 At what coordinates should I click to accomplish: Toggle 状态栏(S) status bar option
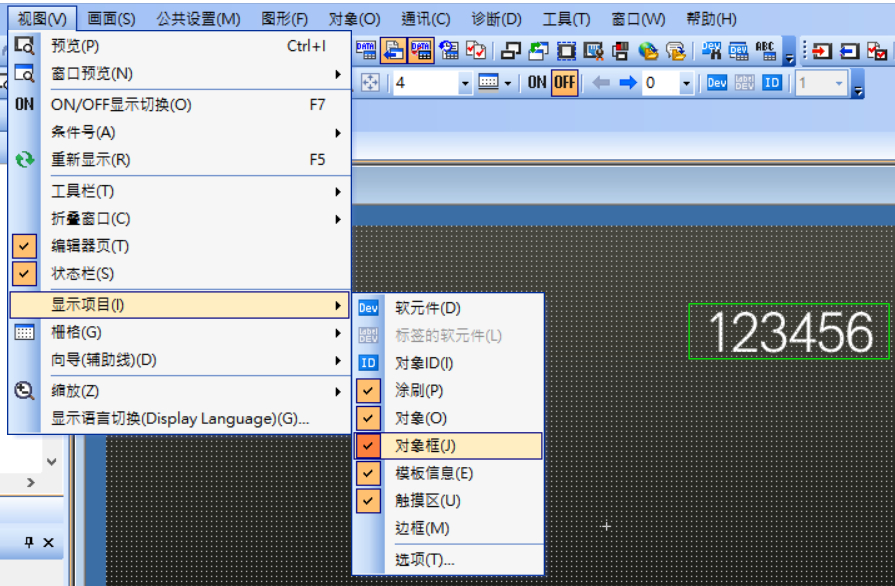(x=82, y=274)
